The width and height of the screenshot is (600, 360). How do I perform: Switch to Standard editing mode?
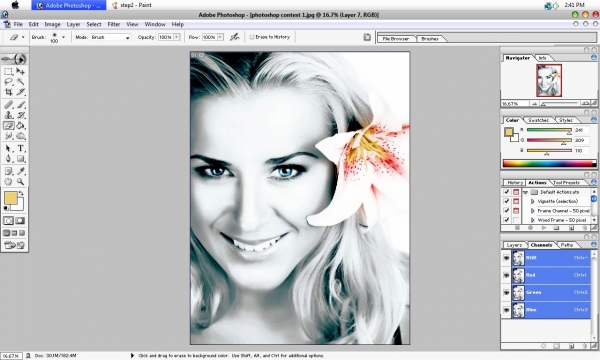tap(8, 221)
